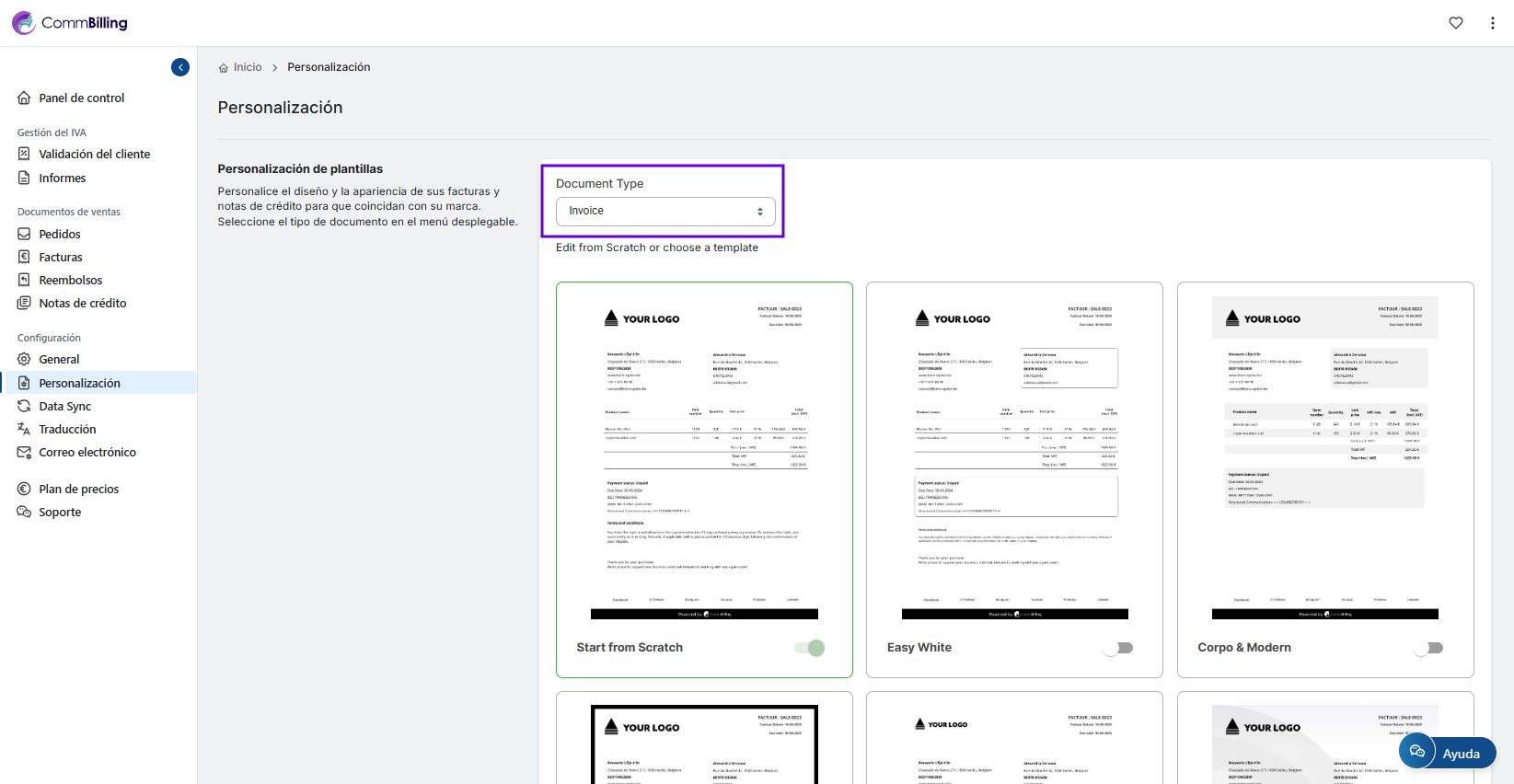Click the Inicio breadcrumb link
The width and height of the screenshot is (1514, 784).
[x=248, y=67]
